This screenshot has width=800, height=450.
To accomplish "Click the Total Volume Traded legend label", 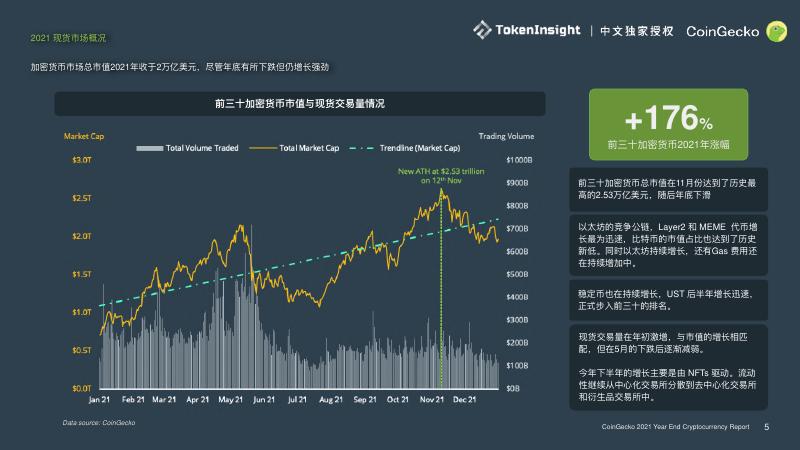I will pyautogui.click(x=202, y=148).
